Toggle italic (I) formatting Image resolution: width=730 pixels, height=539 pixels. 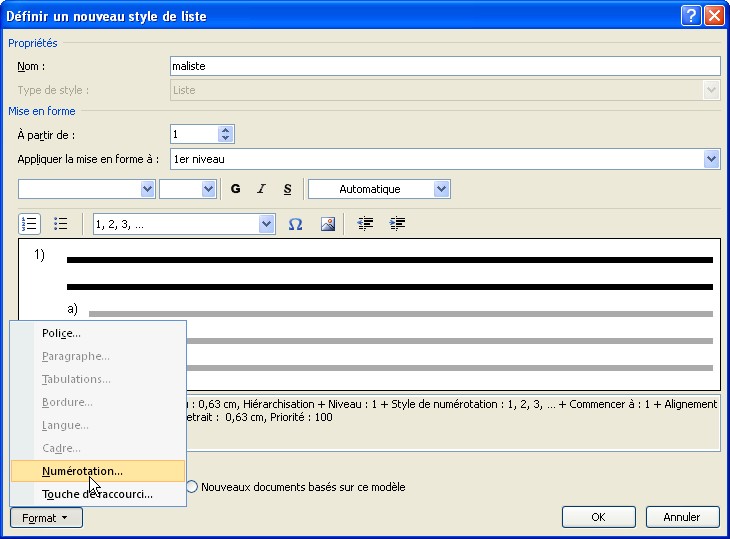click(x=262, y=189)
